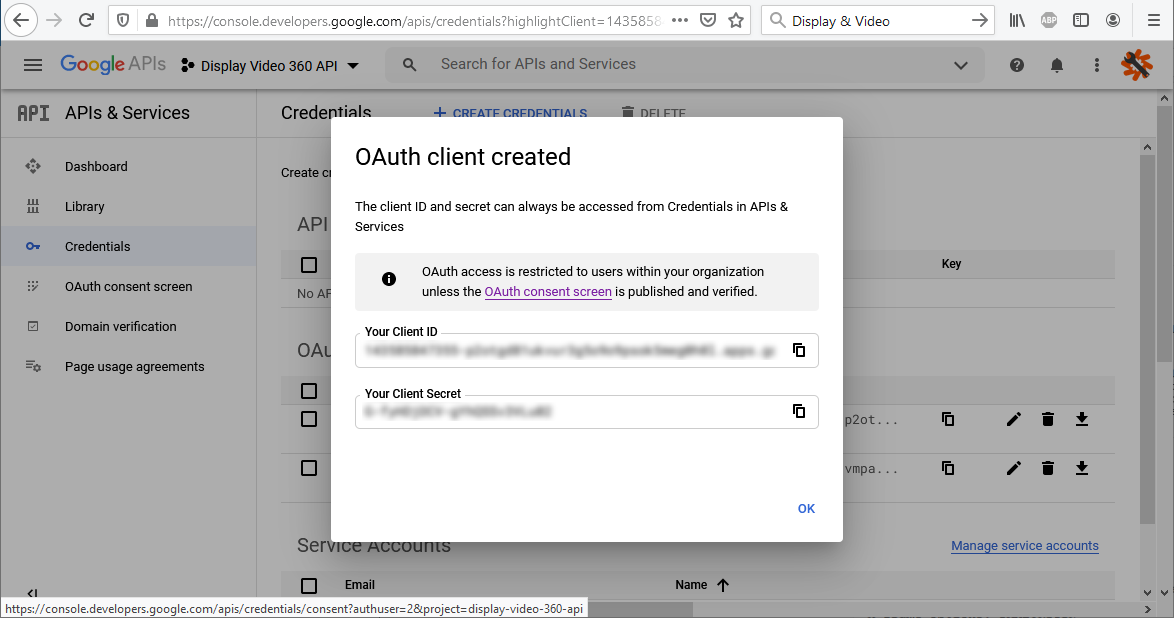
Task: Sort service accounts by Name arrow
Action: point(723,585)
